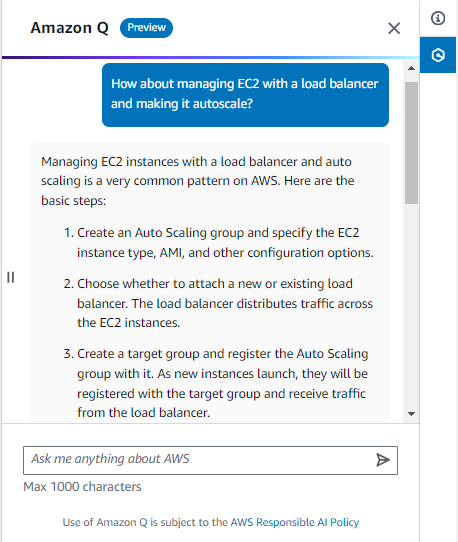Image resolution: width=458 pixels, height=542 pixels.
Task: Toggle the Amazon Q hexagon icon
Action: click(x=438, y=55)
